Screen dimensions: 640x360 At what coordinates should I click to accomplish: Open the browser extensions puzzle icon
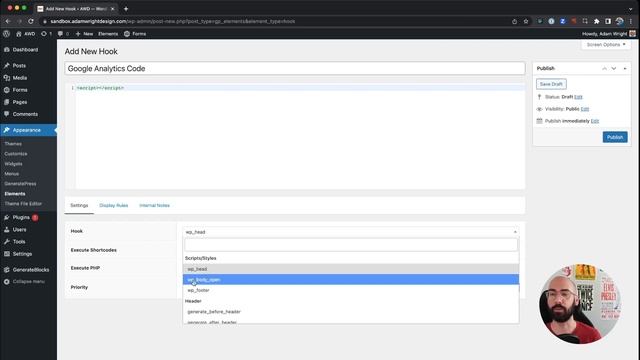click(596, 21)
